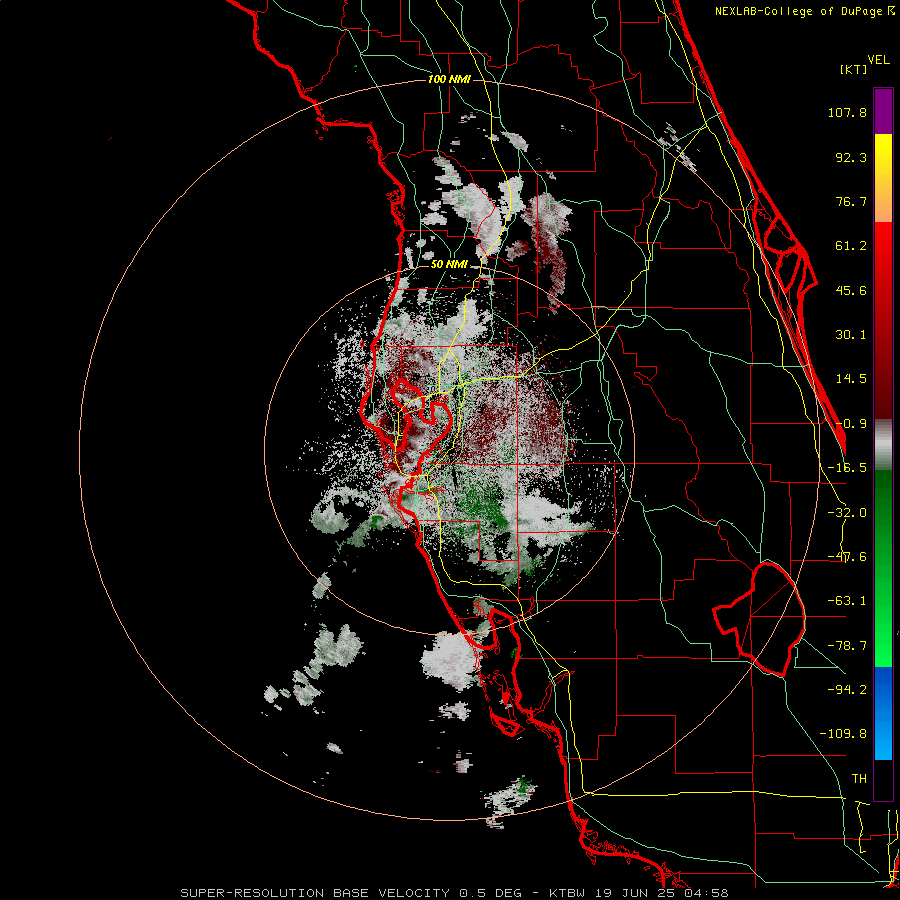The width and height of the screenshot is (900, 900).
Task: Click the 14.5 value on the velocity scale
Action: [x=851, y=379]
